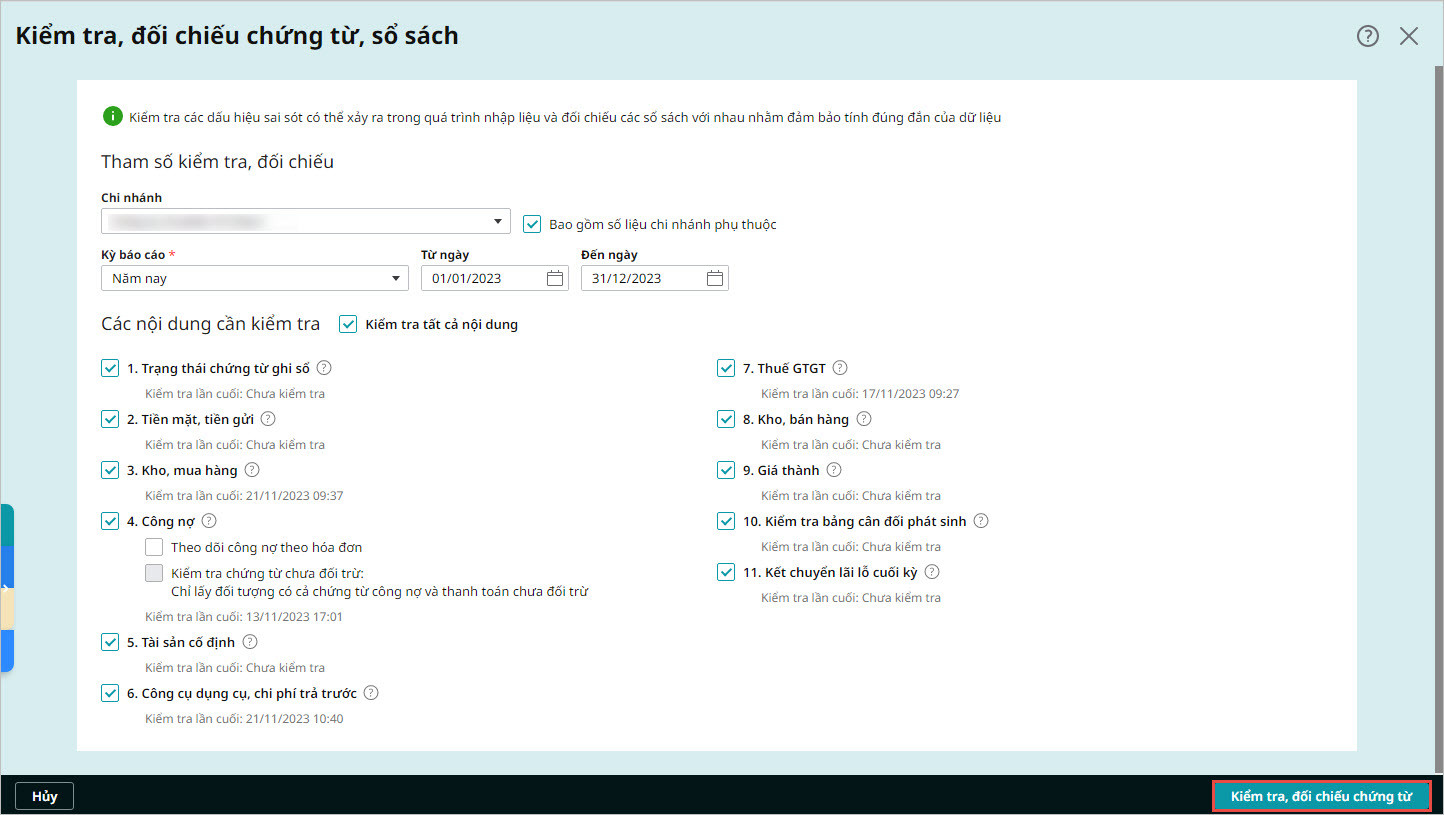Click help icon next to Giá thành

pos(834,470)
